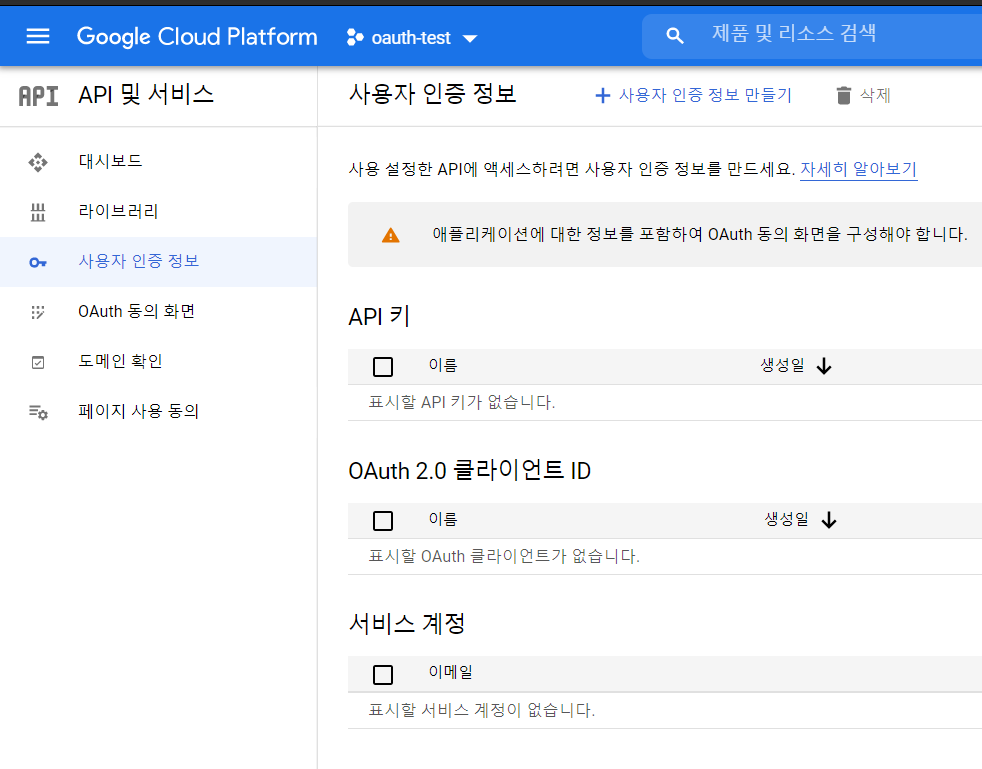
Task: Click the orange warning triangle icon
Action: [391, 235]
